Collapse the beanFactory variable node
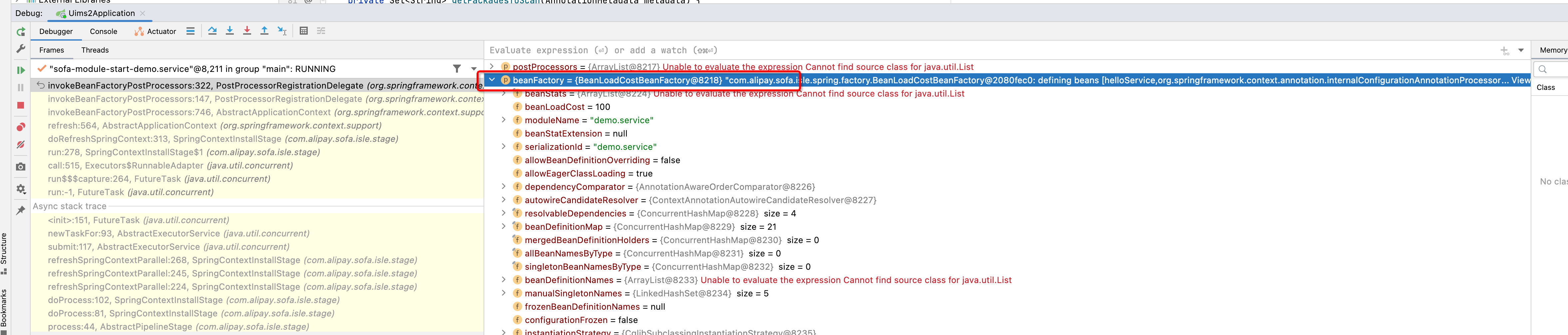 pyautogui.click(x=492, y=80)
